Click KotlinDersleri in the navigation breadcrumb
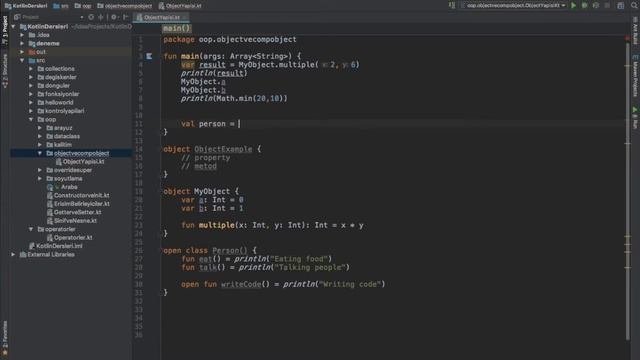This screenshot has height=360, width=640. 26,6
